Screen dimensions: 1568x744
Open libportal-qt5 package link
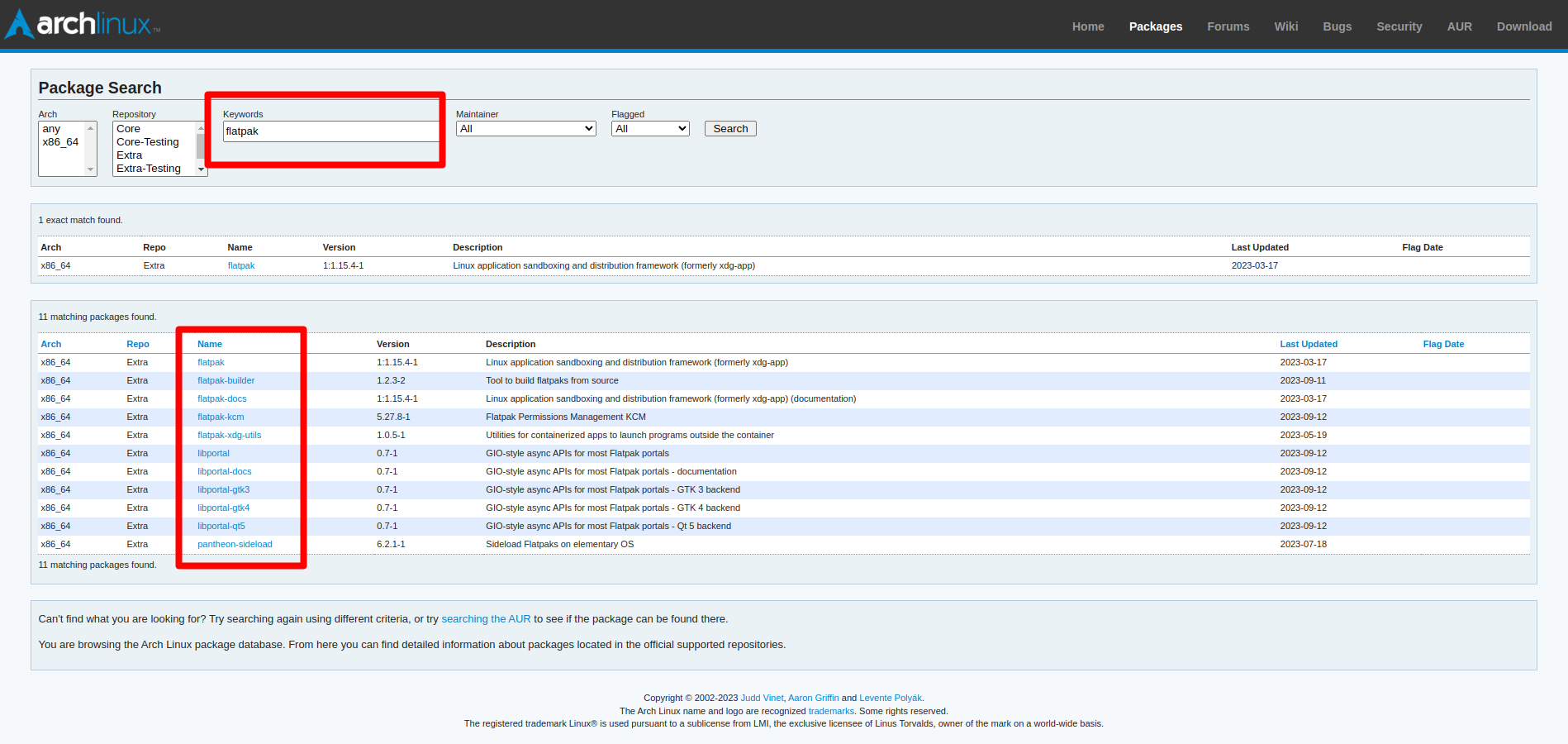pos(221,527)
